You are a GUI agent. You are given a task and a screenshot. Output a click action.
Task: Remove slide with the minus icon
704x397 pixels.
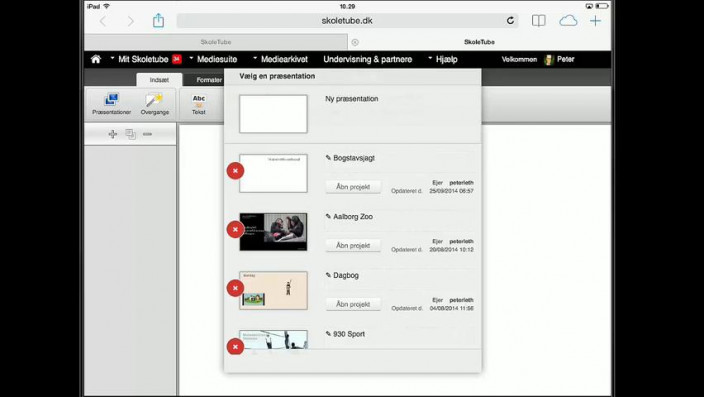(x=147, y=134)
